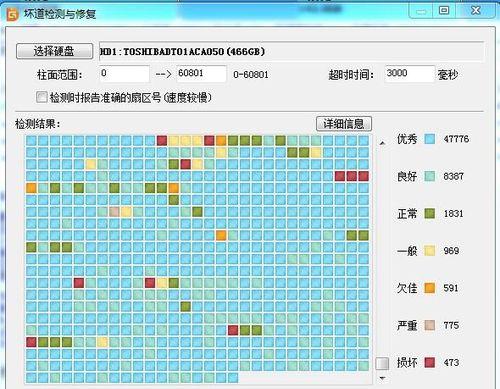The width and height of the screenshot is (500, 389).
Task: Click the green 正常 legend swatch
Action: tap(430, 213)
